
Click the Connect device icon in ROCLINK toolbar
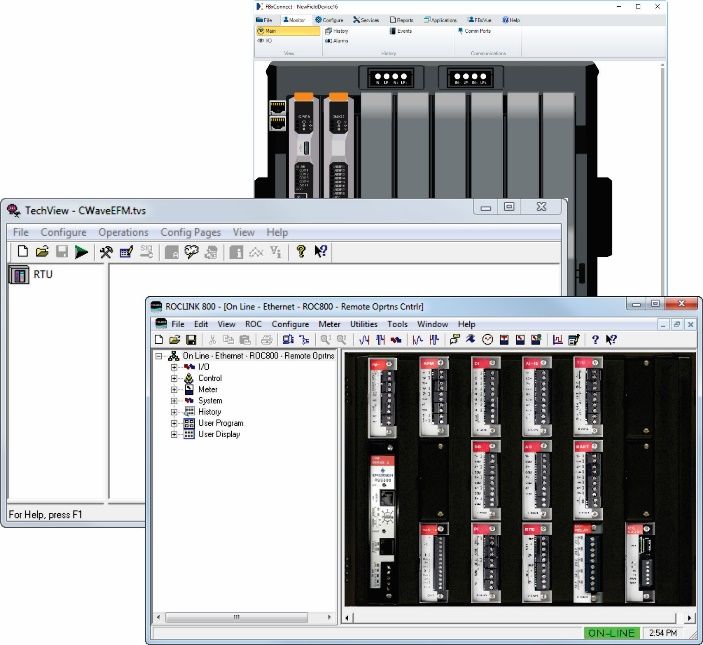pyautogui.click(x=288, y=340)
